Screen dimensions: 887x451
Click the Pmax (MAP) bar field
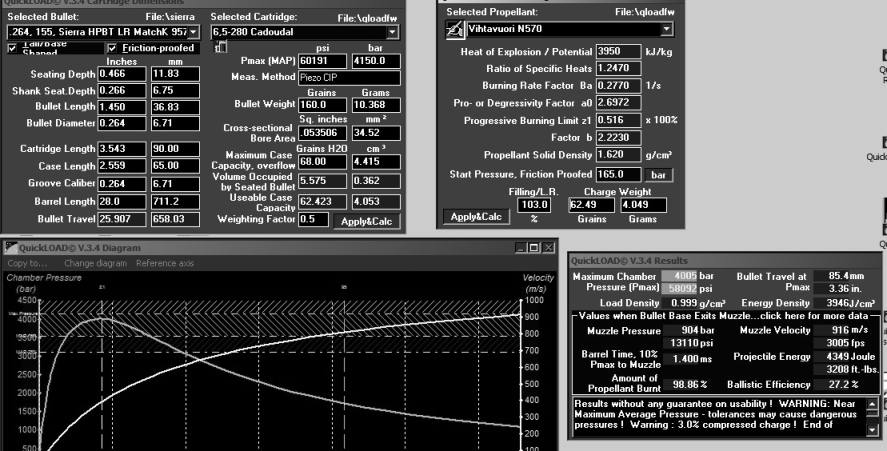376,61
